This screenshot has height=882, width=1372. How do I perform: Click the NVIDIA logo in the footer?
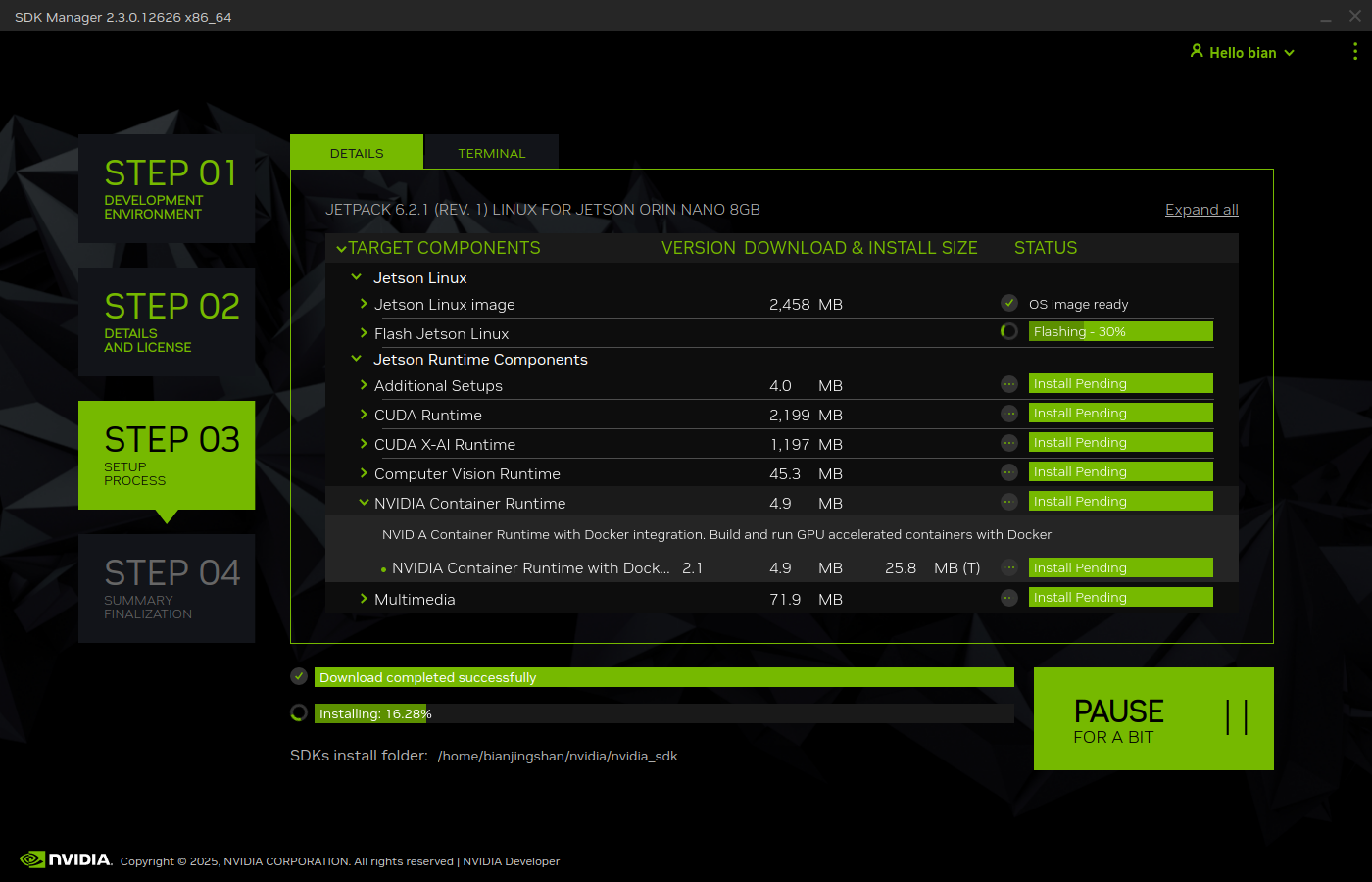66,859
